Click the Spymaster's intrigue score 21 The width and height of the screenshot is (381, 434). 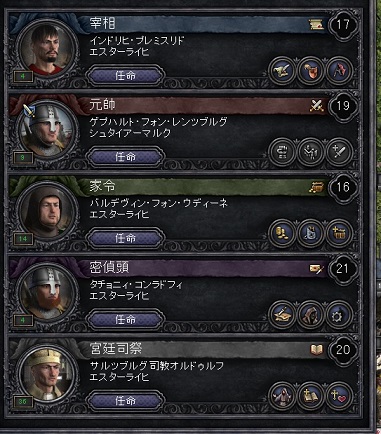click(343, 269)
